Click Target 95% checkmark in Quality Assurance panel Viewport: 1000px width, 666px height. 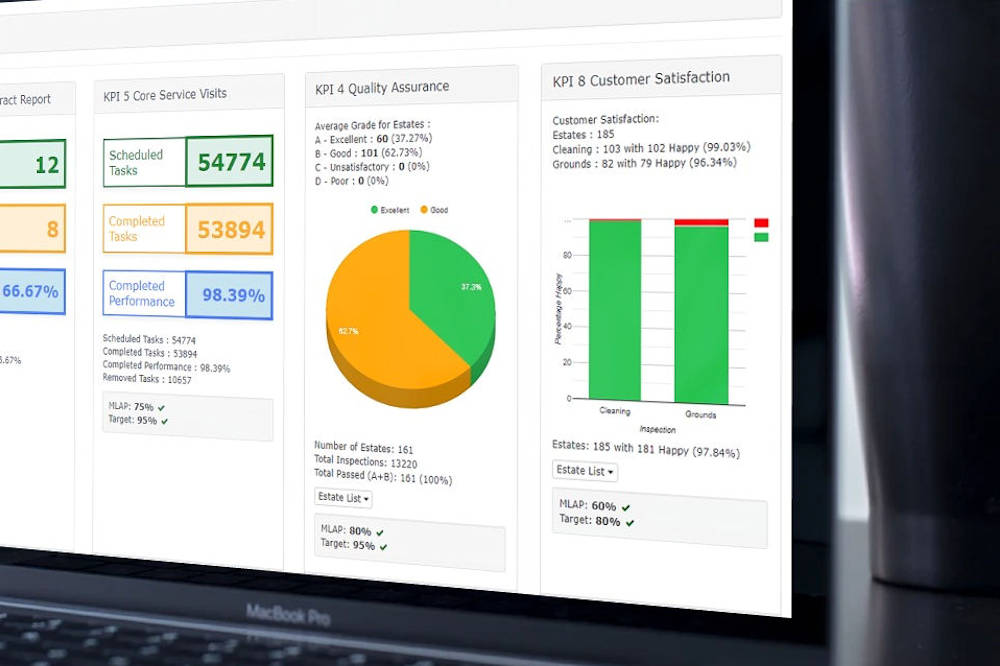pos(383,547)
